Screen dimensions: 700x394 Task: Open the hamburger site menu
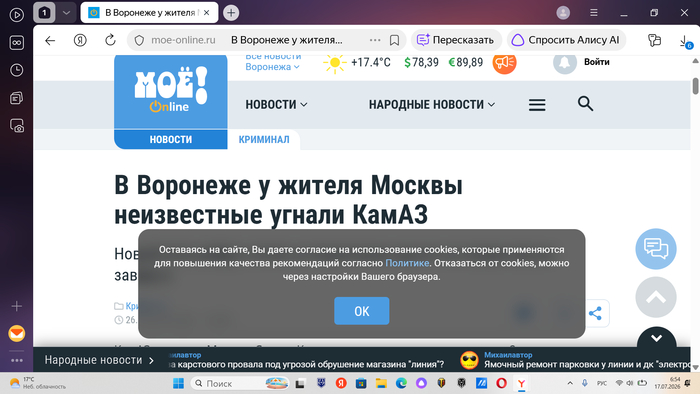(537, 104)
